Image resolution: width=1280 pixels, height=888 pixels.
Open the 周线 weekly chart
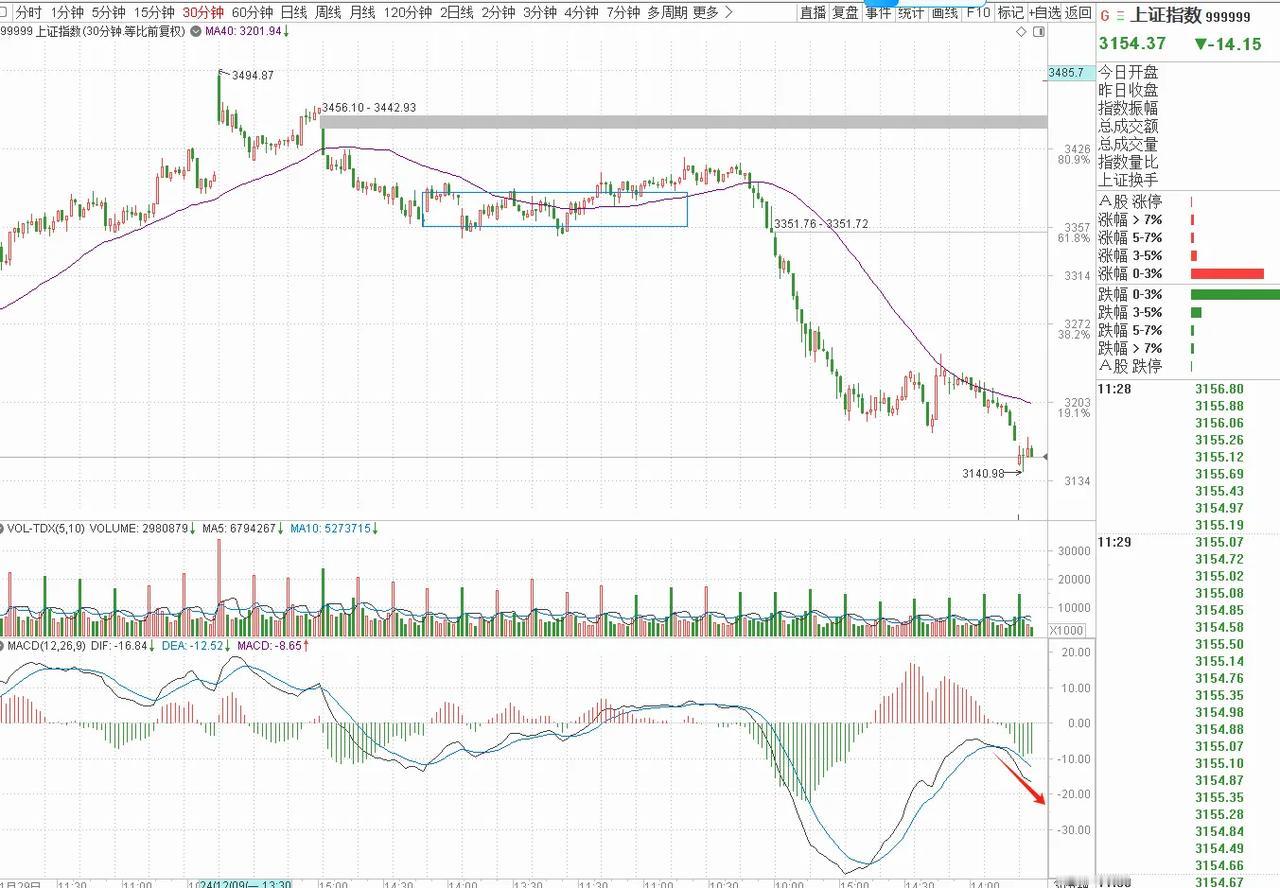coord(328,12)
